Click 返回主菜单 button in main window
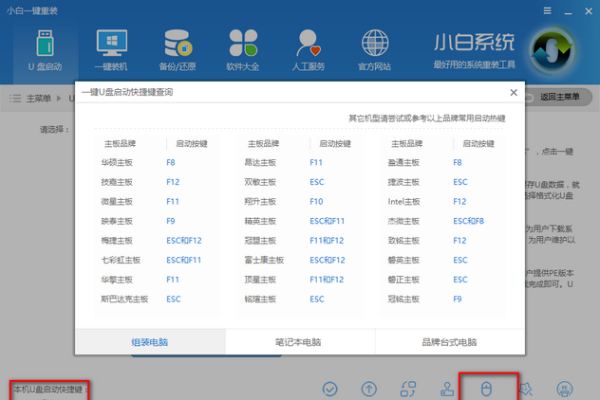The height and width of the screenshot is (400, 600). (559, 97)
